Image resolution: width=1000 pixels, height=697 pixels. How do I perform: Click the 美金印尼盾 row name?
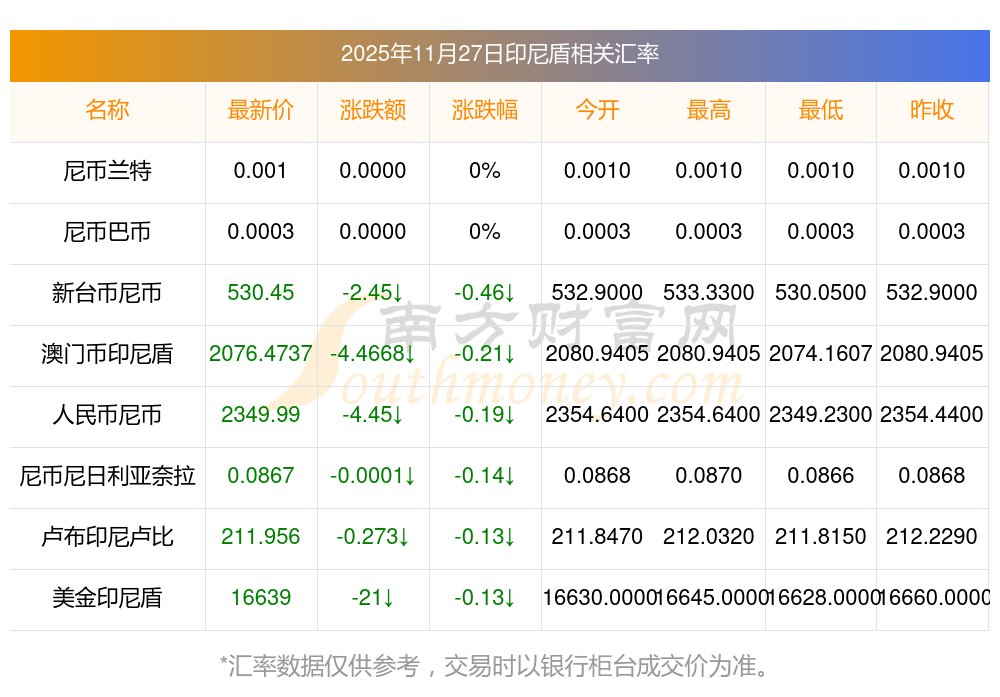tap(107, 598)
